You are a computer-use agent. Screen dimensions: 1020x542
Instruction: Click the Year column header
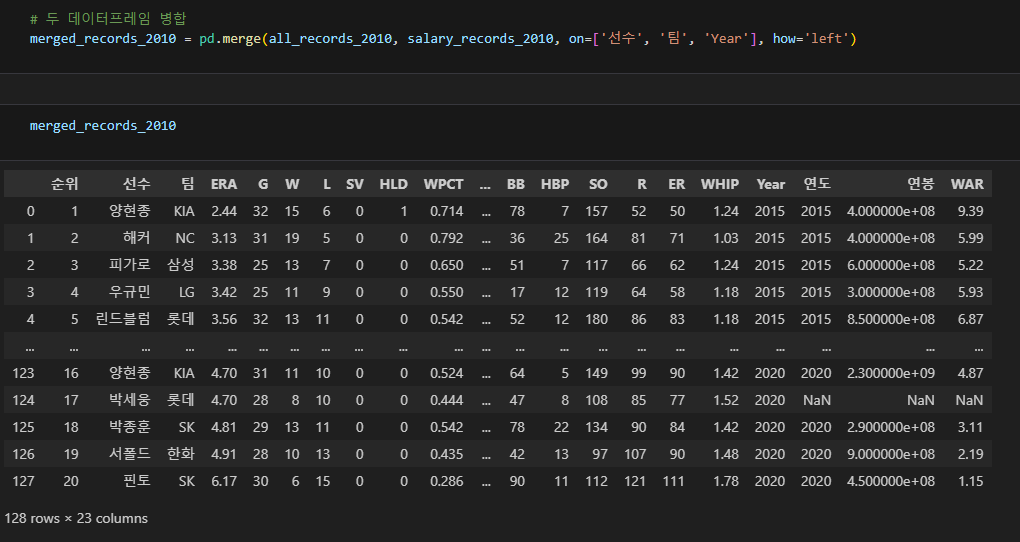click(771, 184)
